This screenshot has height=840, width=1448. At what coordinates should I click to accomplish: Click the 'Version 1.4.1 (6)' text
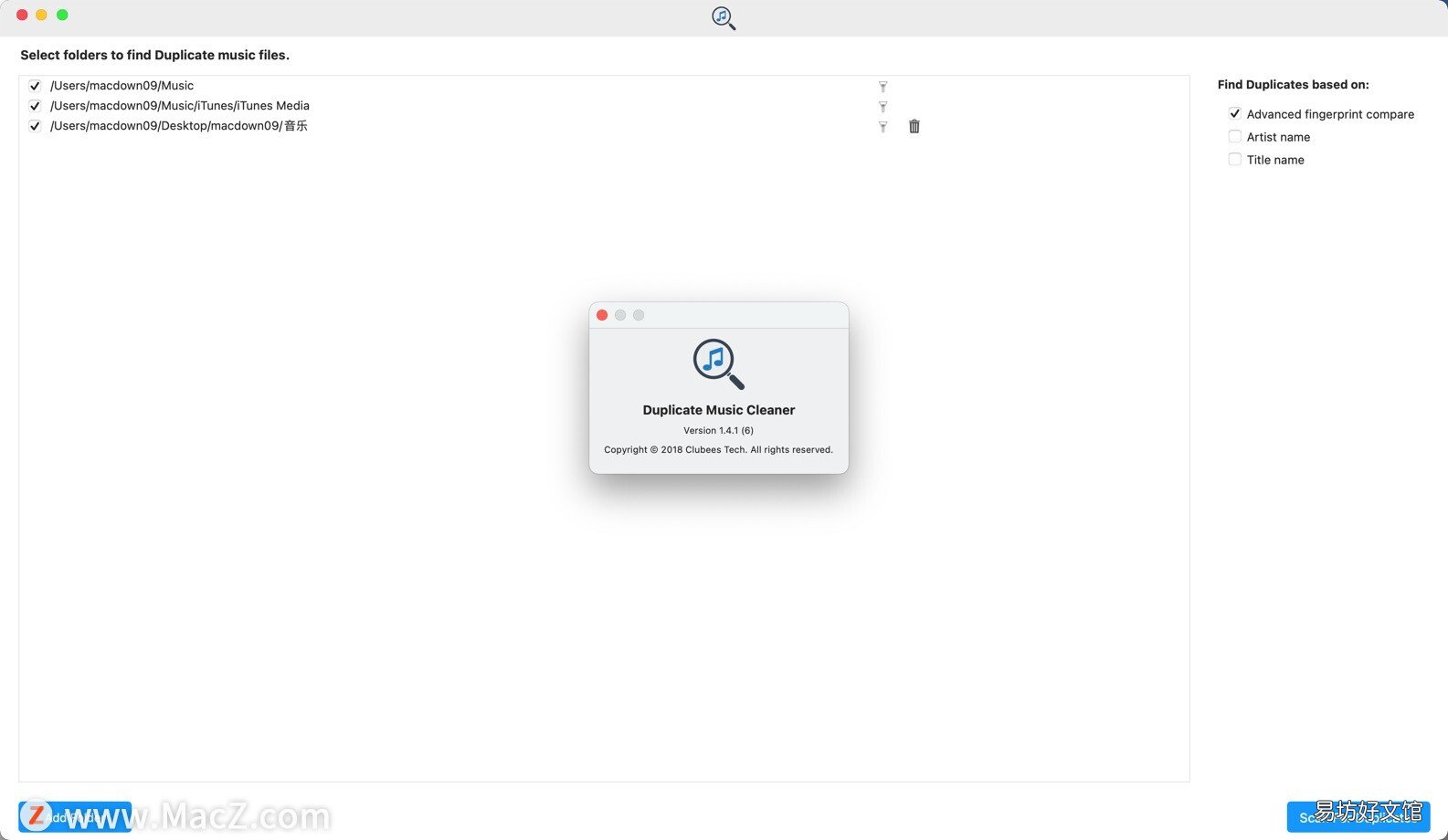tap(719, 431)
